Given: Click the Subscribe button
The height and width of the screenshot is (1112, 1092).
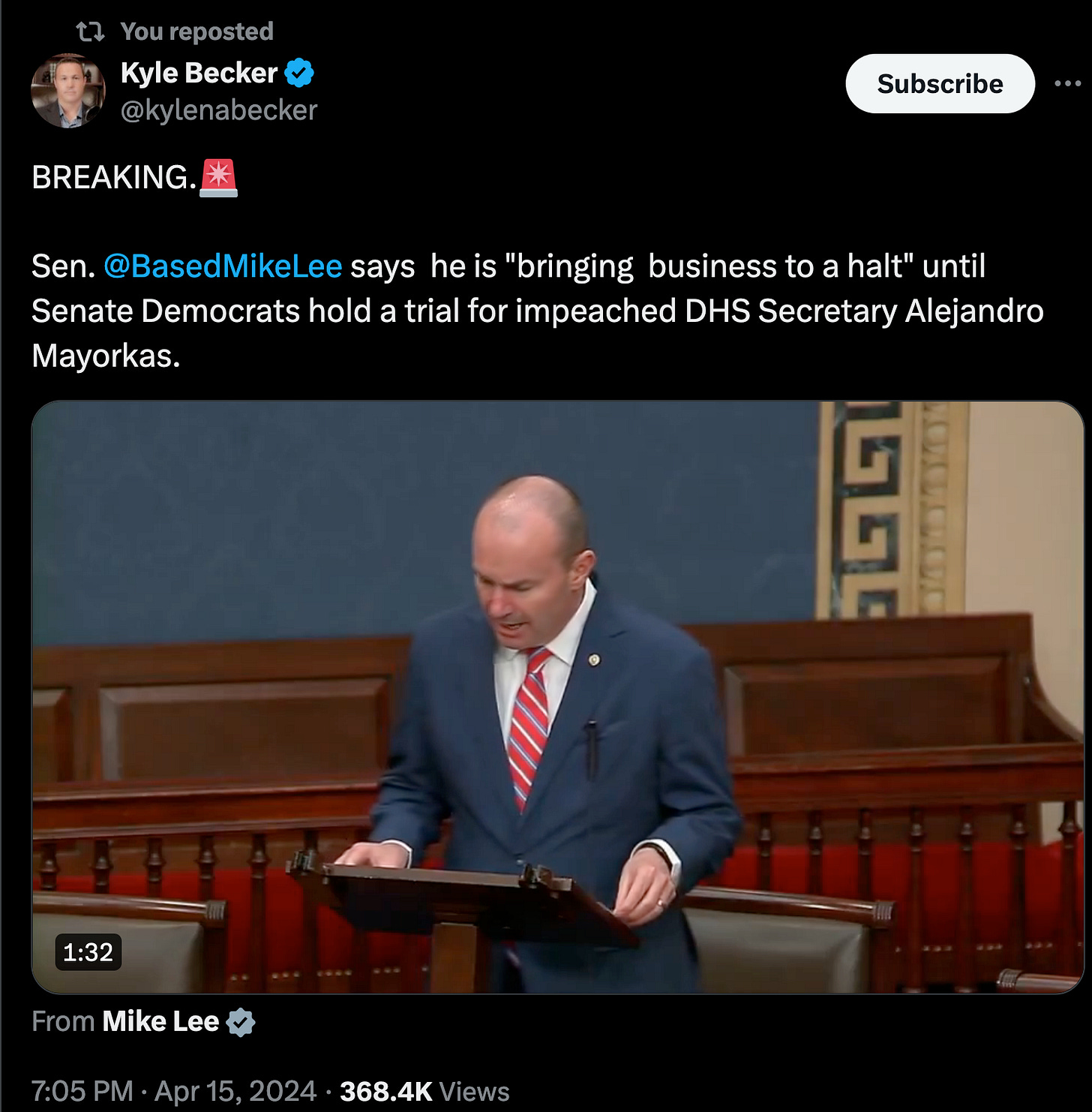Looking at the screenshot, I should click(940, 83).
